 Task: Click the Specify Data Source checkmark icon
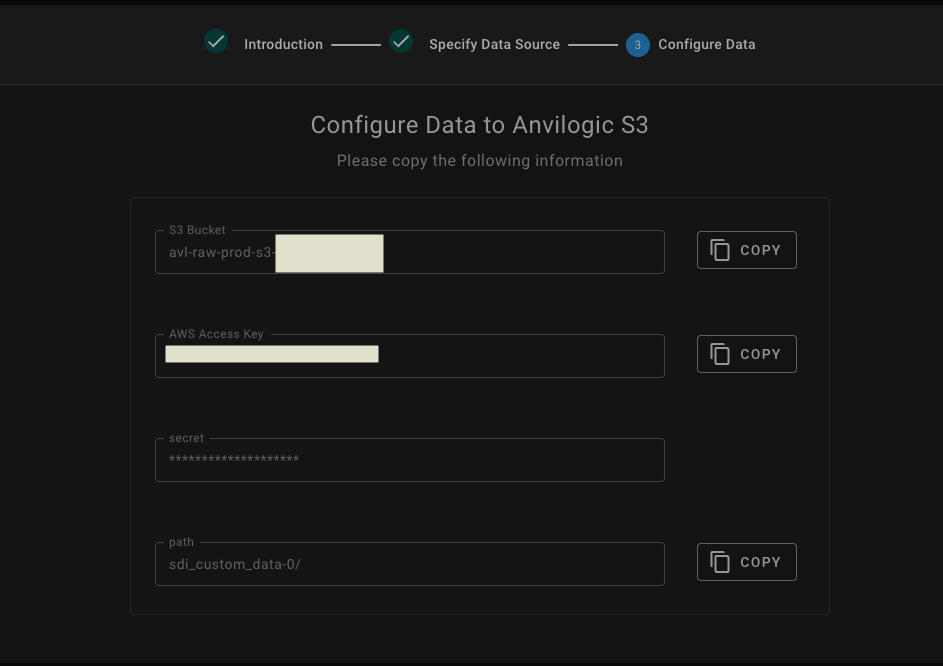pyautogui.click(x=401, y=42)
